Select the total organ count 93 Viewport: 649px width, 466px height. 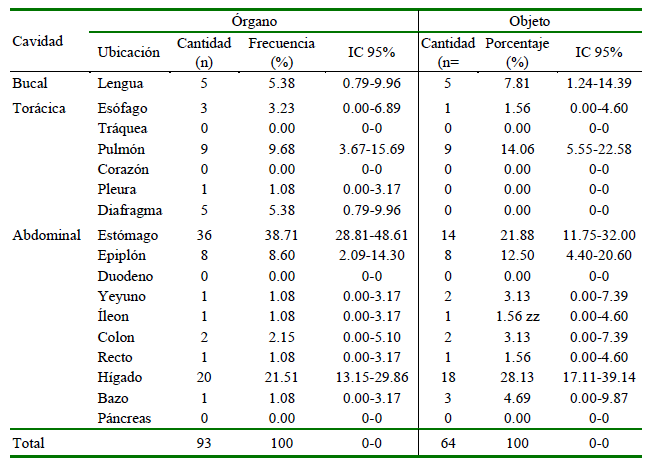[204, 442]
